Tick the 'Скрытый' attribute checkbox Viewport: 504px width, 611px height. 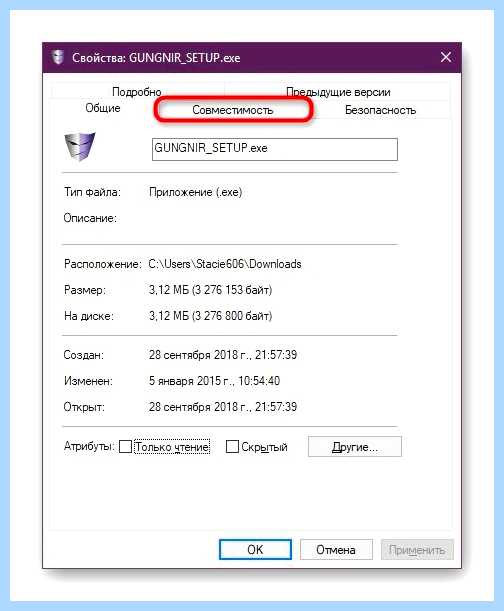click(232, 446)
